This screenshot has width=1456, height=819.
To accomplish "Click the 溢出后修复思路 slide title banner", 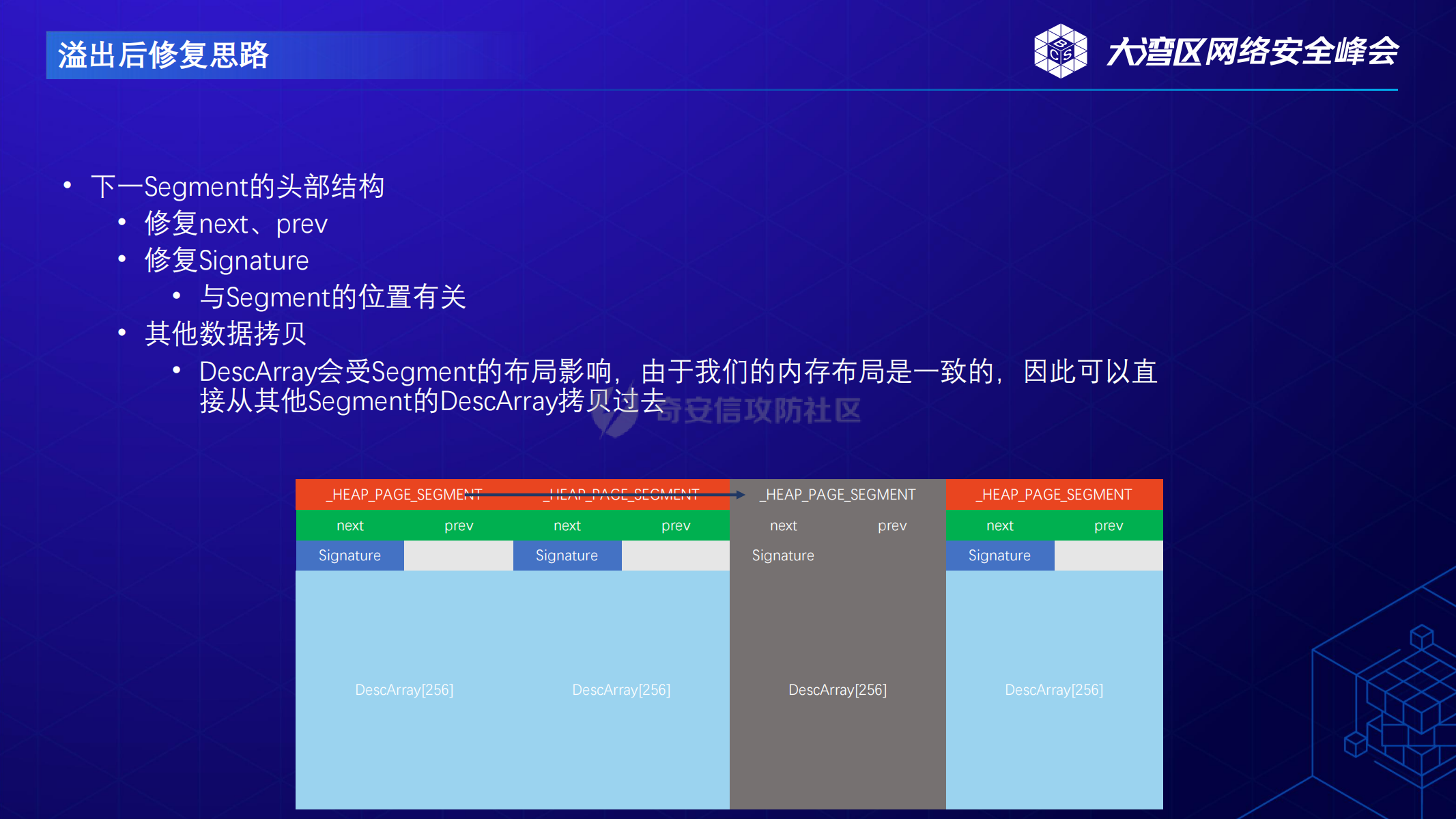I will click(164, 55).
